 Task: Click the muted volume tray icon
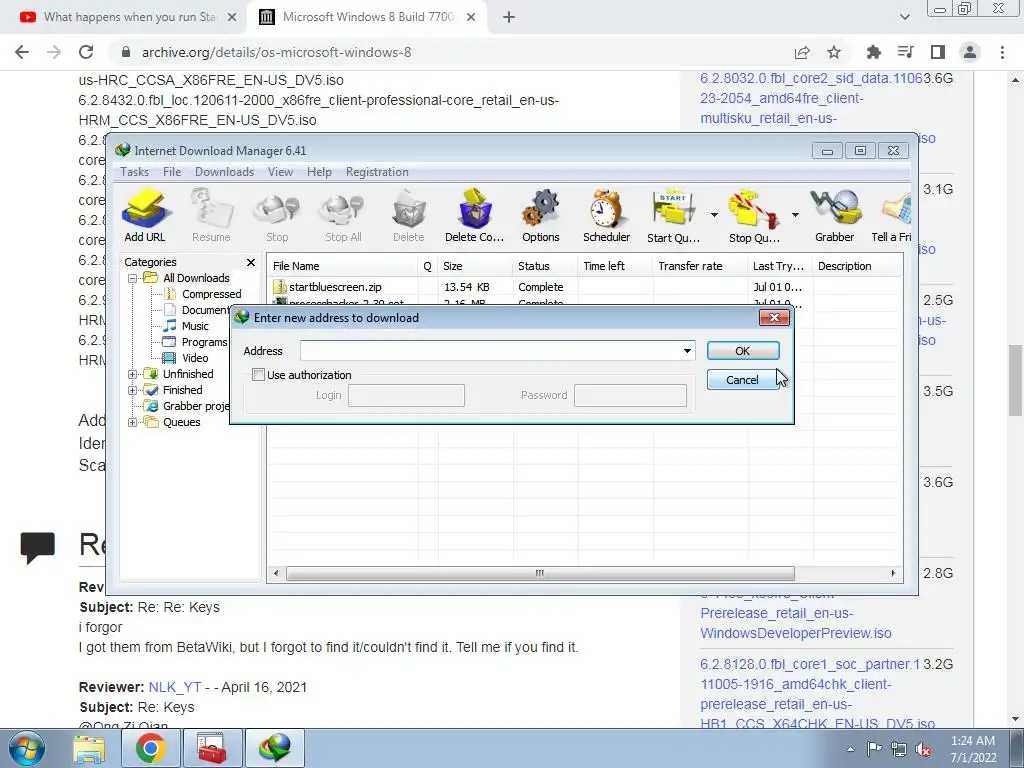coord(923,749)
